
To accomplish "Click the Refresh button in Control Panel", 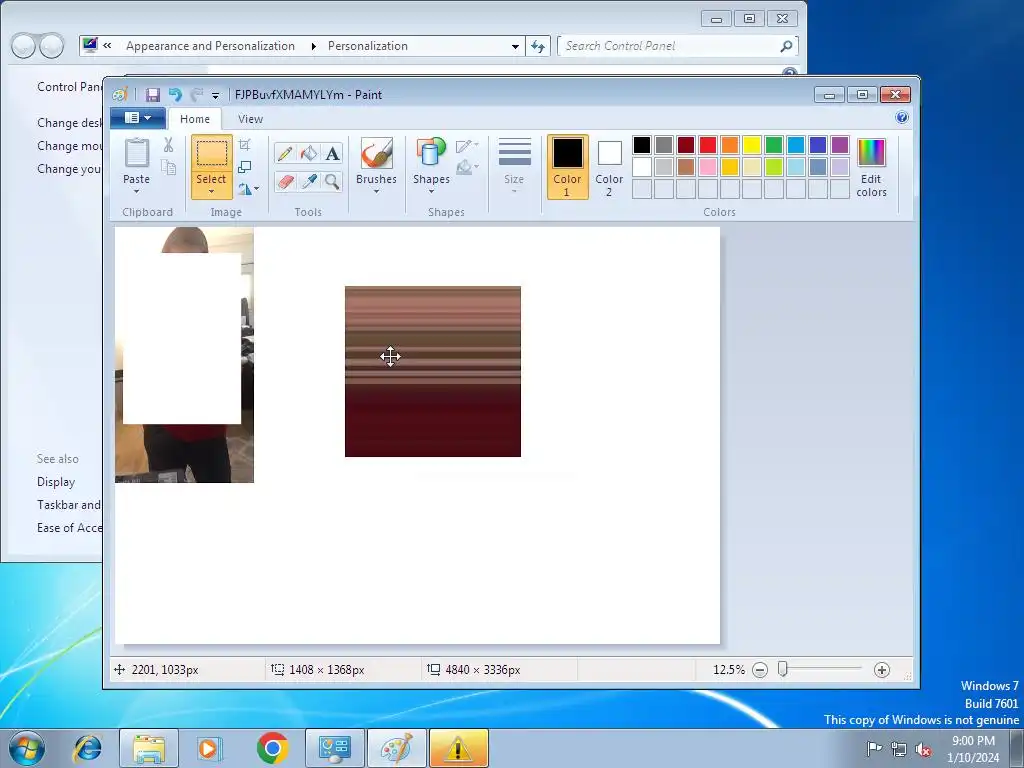I will (537, 46).
